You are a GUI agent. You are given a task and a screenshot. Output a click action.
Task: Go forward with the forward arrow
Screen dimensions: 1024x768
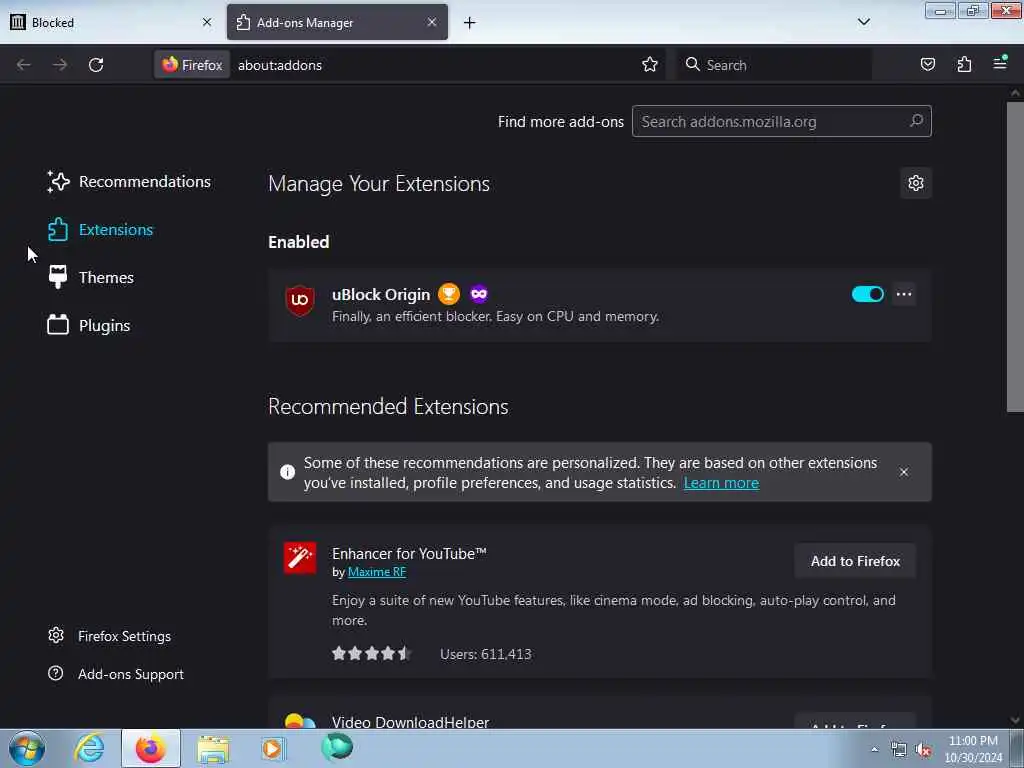(59, 65)
